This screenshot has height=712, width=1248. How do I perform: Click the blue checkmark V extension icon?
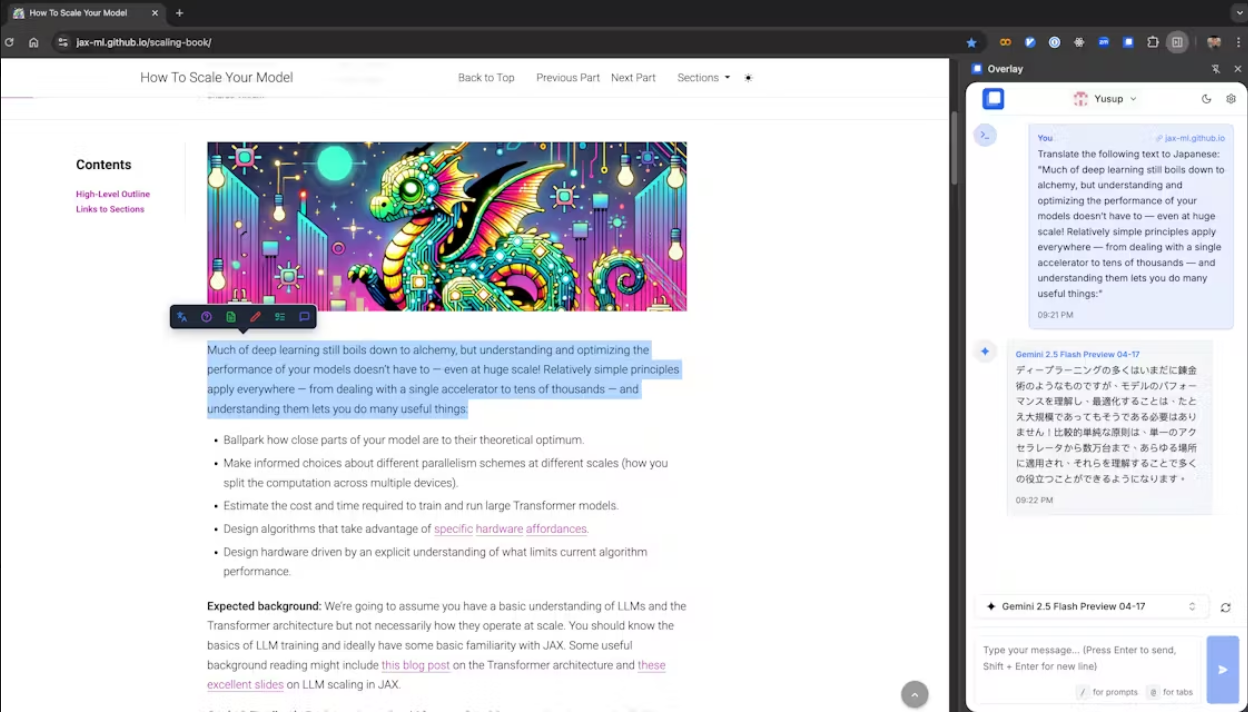(1030, 43)
